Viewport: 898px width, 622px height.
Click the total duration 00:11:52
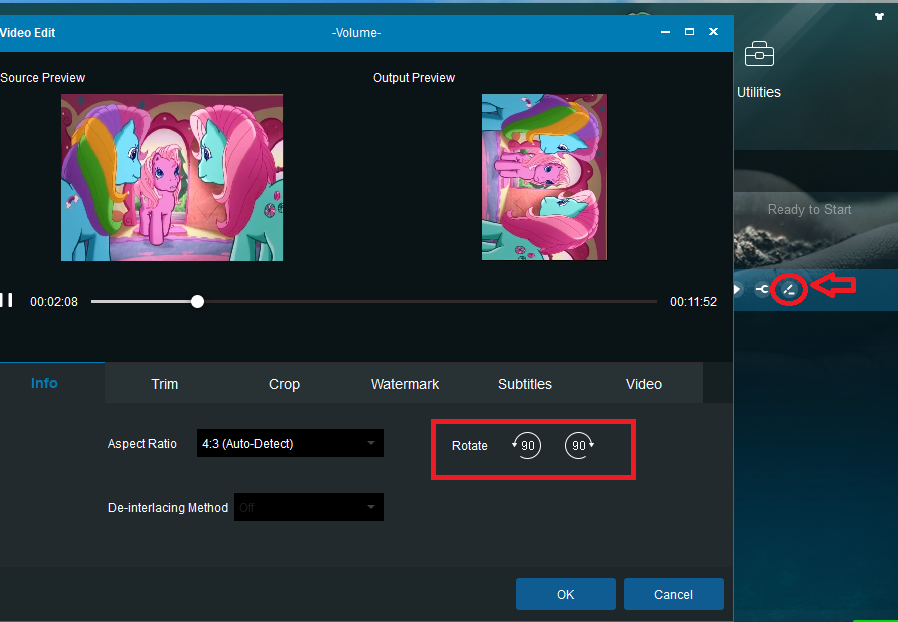click(694, 302)
